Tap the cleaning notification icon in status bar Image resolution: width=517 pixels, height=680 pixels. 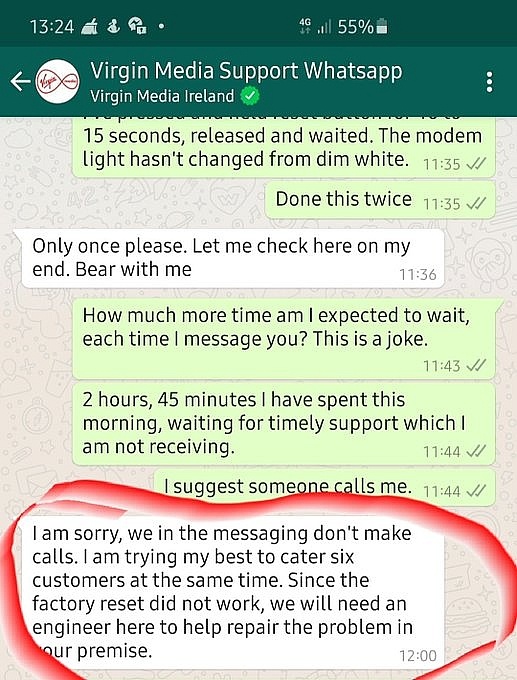pyautogui.click(x=90, y=27)
